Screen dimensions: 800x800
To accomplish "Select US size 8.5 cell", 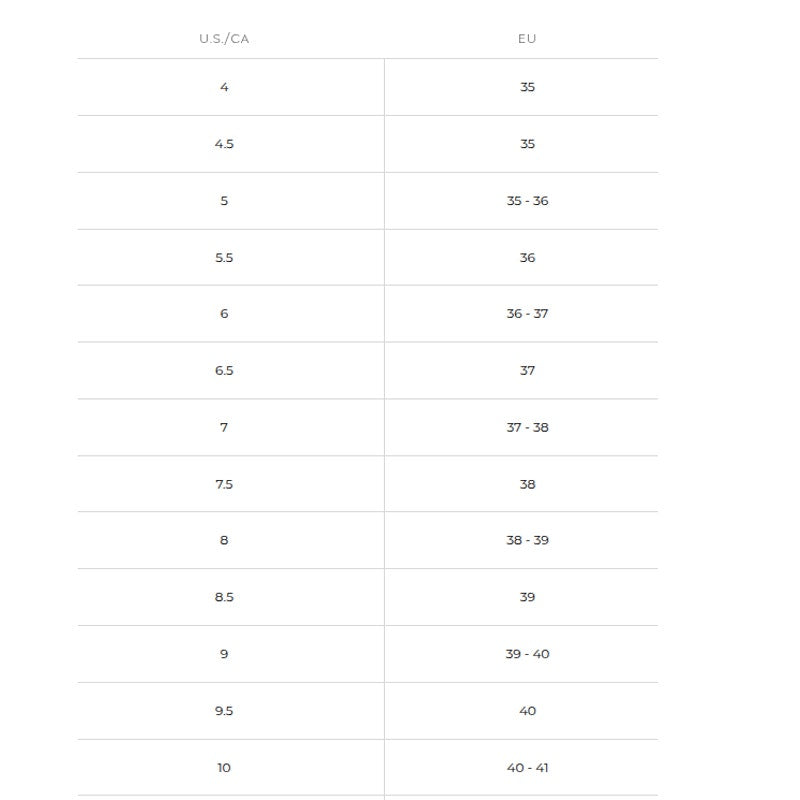I will tap(224, 598).
